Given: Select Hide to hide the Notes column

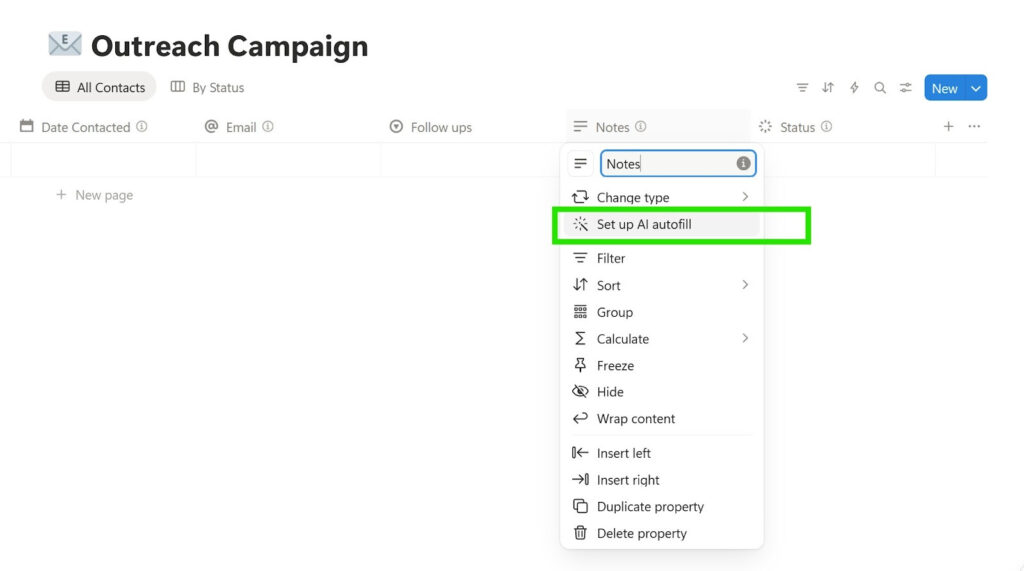Looking at the screenshot, I should [x=662, y=391].
